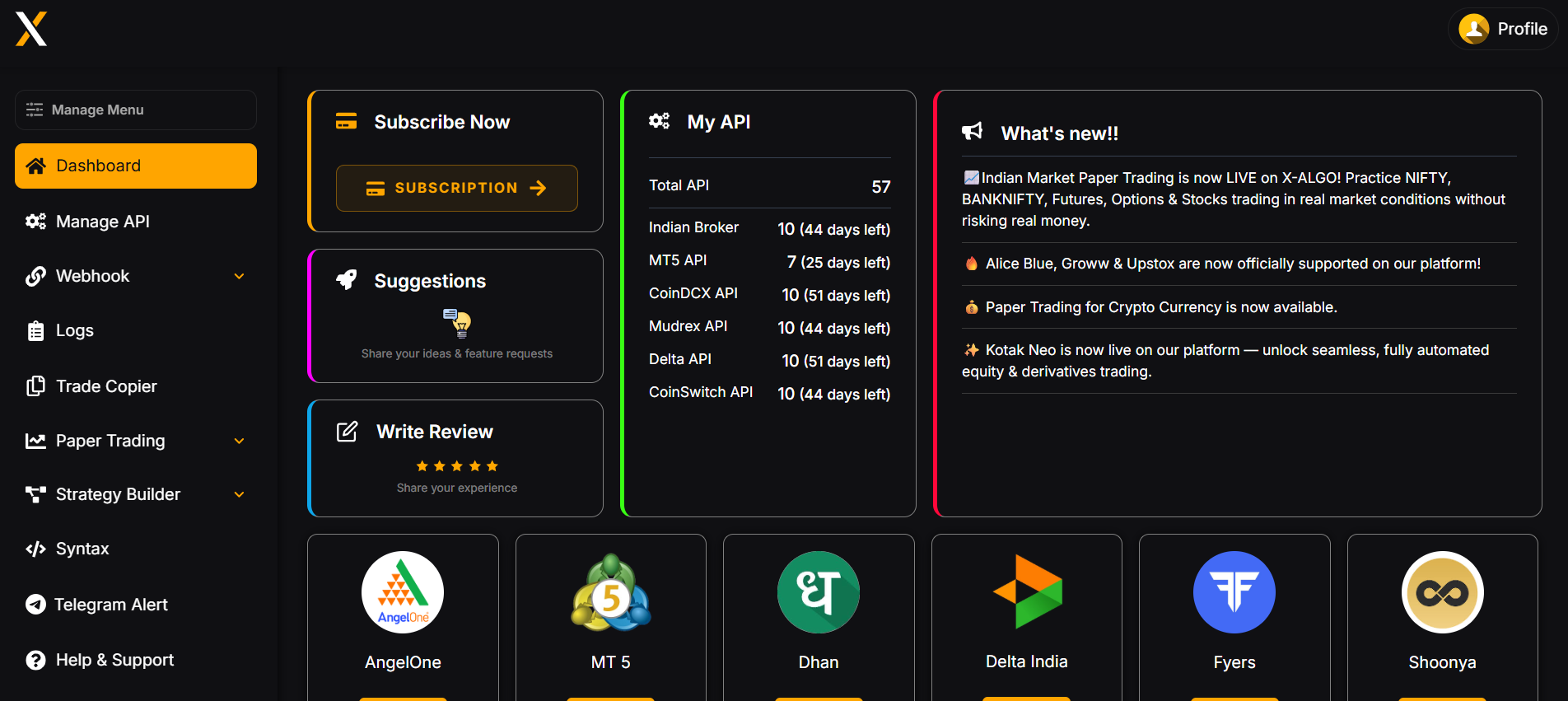Click 'Share your experience' text
The height and width of the screenshot is (701, 1568).
pyautogui.click(x=457, y=488)
